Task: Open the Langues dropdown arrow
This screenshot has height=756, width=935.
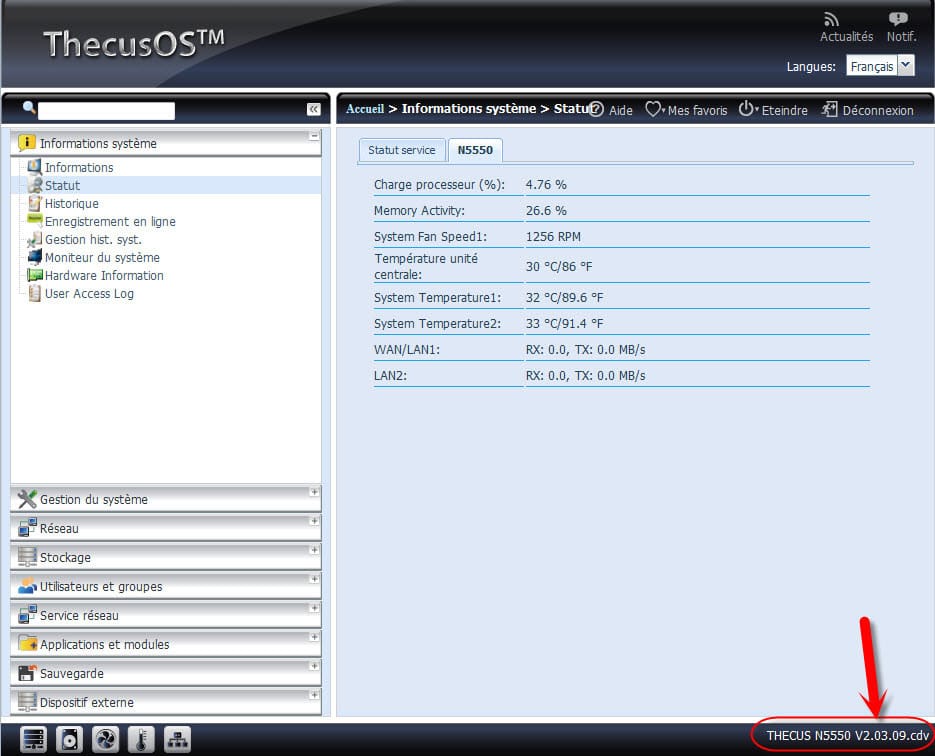Action: pos(906,65)
